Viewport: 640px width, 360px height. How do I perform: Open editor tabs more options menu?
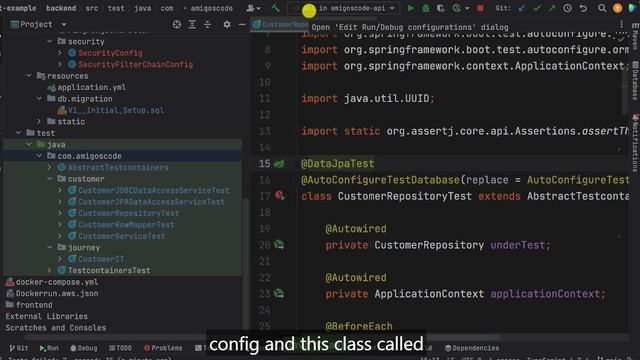(x=621, y=24)
